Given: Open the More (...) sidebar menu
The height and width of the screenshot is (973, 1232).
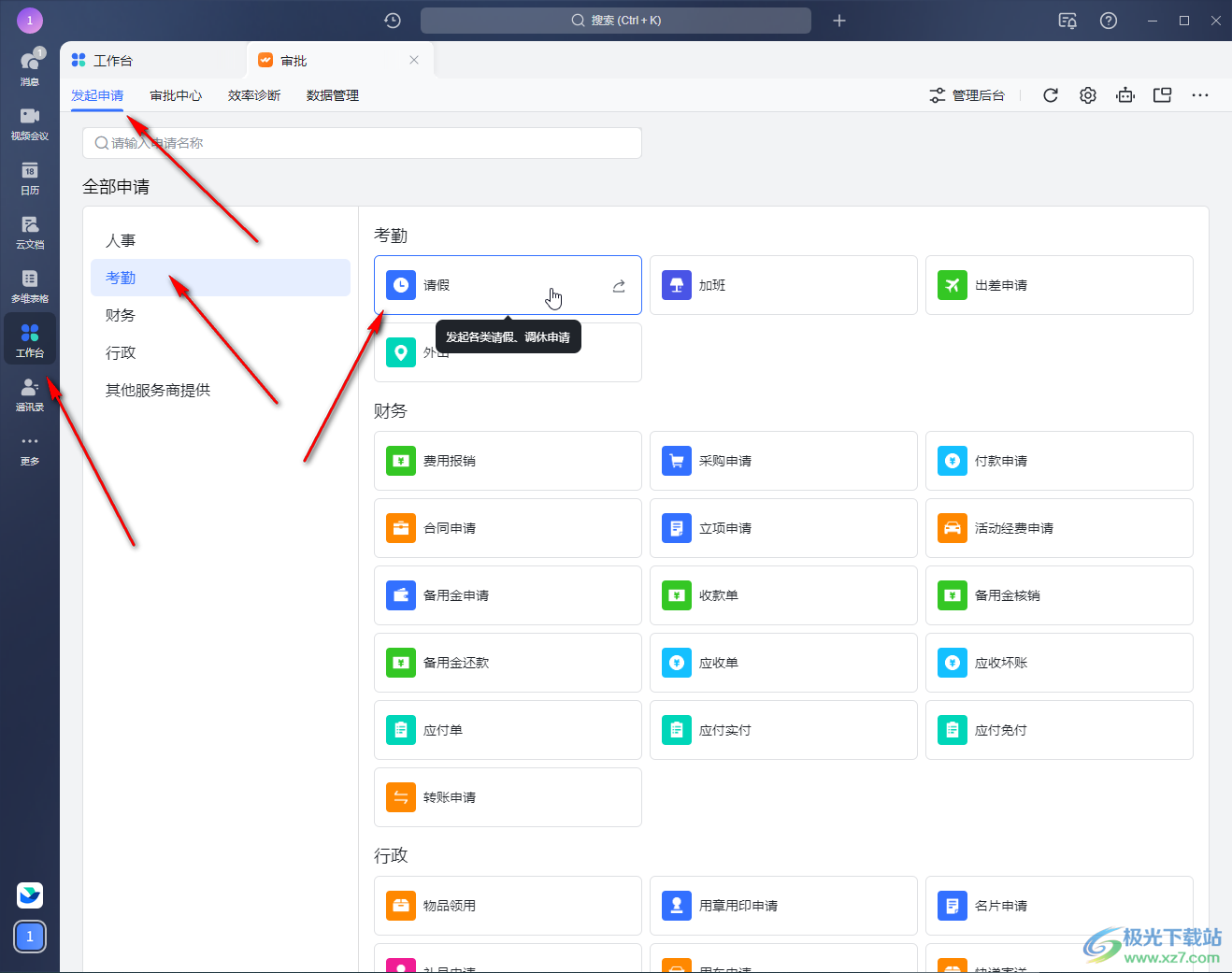Looking at the screenshot, I should point(30,449).
